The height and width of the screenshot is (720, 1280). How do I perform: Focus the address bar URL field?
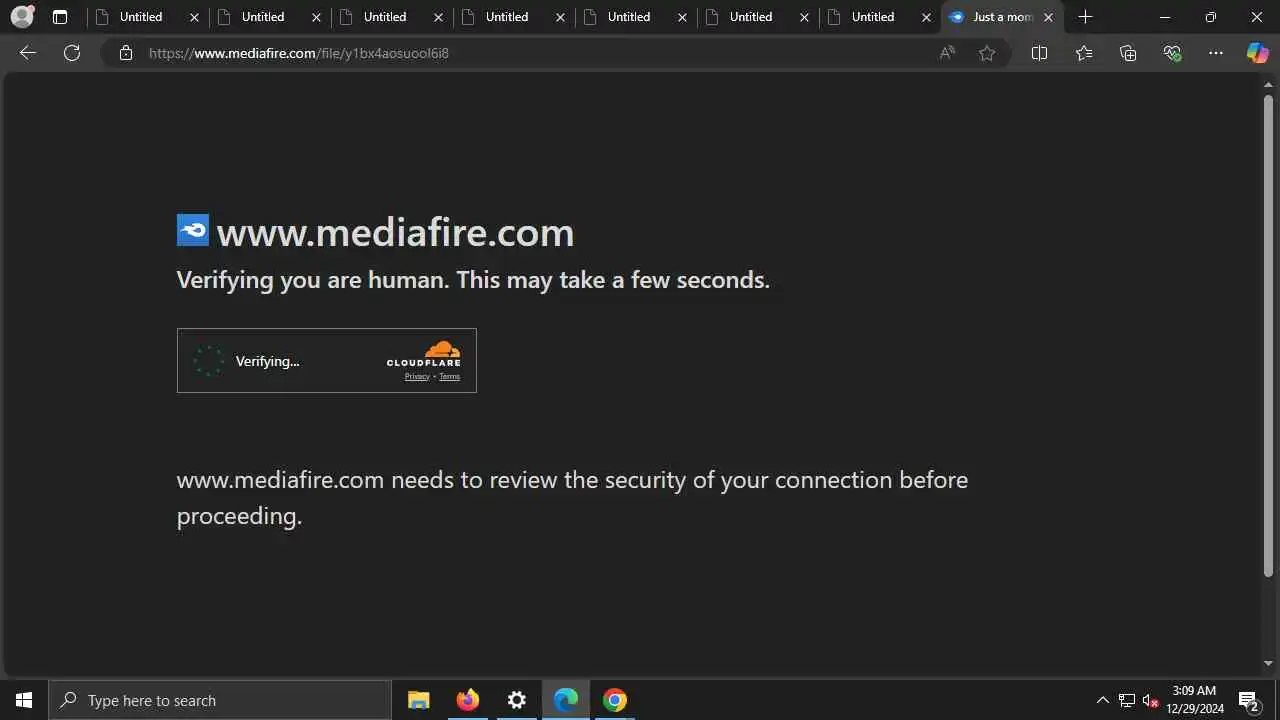[x=540, y=53]
